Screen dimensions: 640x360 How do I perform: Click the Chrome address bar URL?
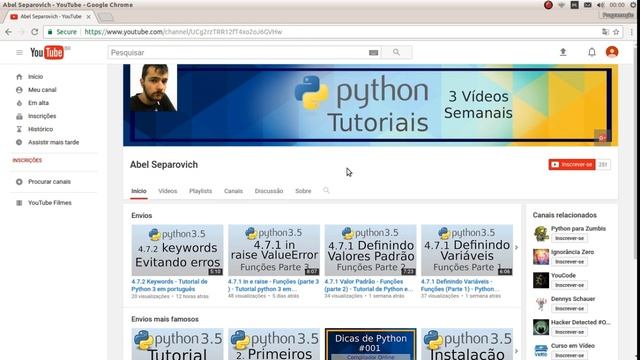tap(183, 32)
